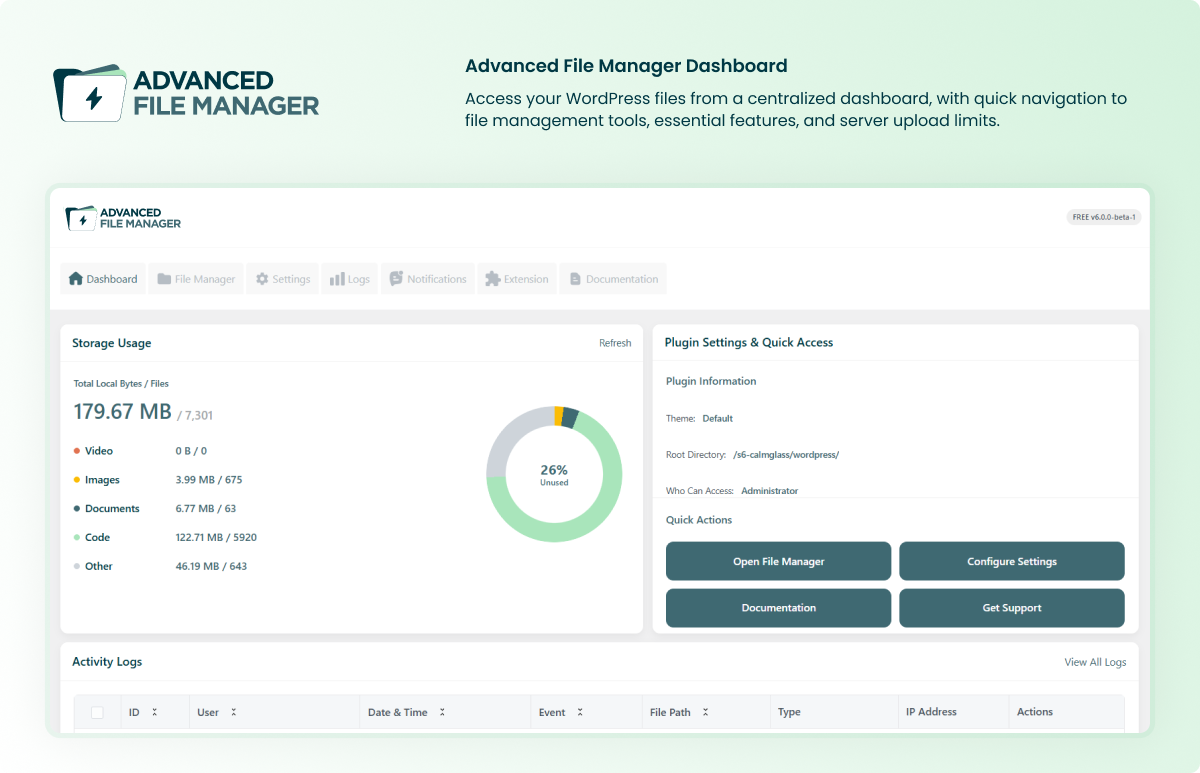Click the FREE v6.0.0-beta-1 version badge

click(x=1104, y=217)
